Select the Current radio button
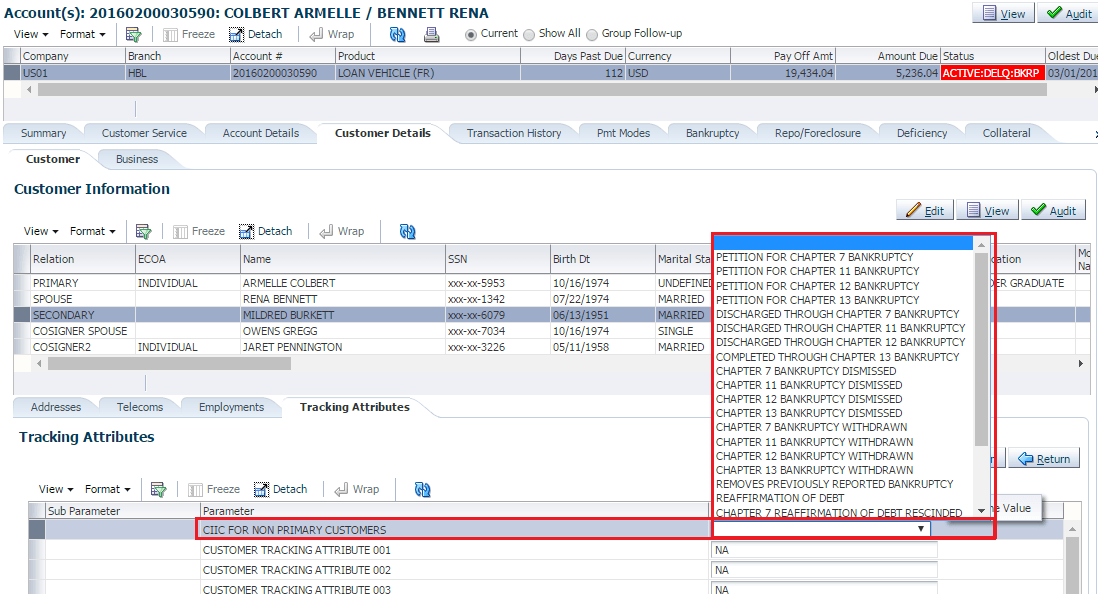 [x=471, y=34]
